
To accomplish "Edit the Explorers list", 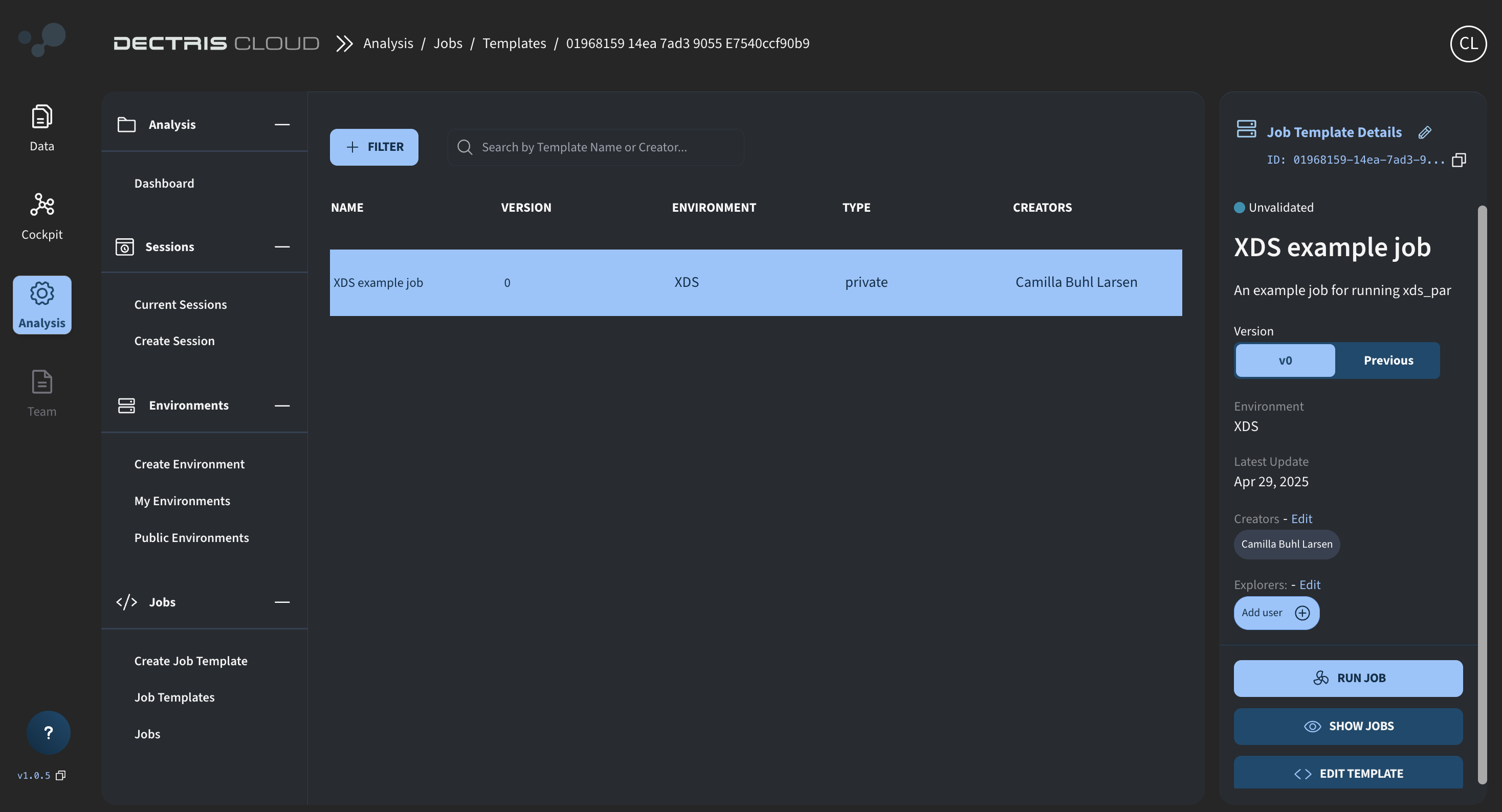I will [1309, 584].
